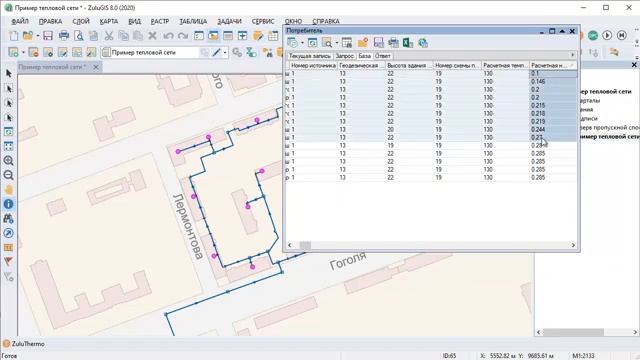Viewport: 640px width, 360px height.
Task: Click the play button in top-right toolbar
Action: pos(607,36)
